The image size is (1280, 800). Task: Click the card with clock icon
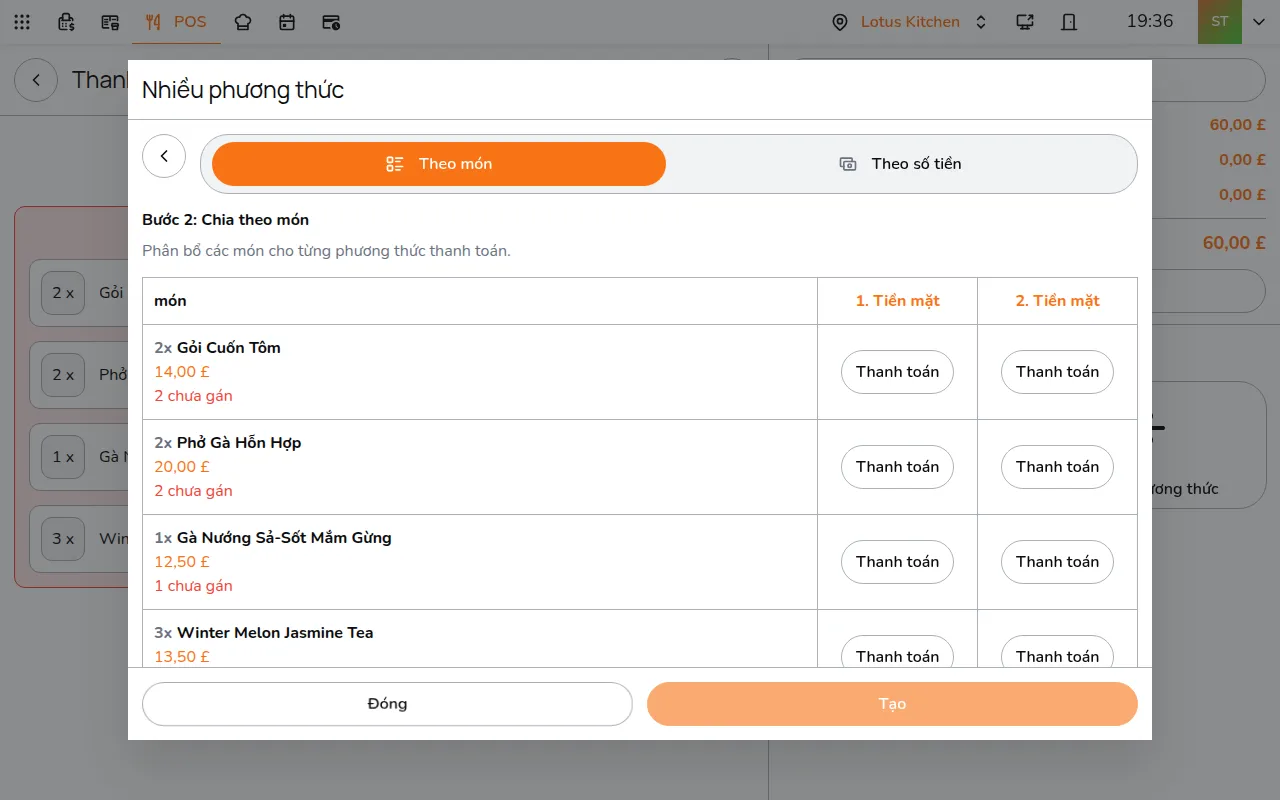[x=331, y=22]
